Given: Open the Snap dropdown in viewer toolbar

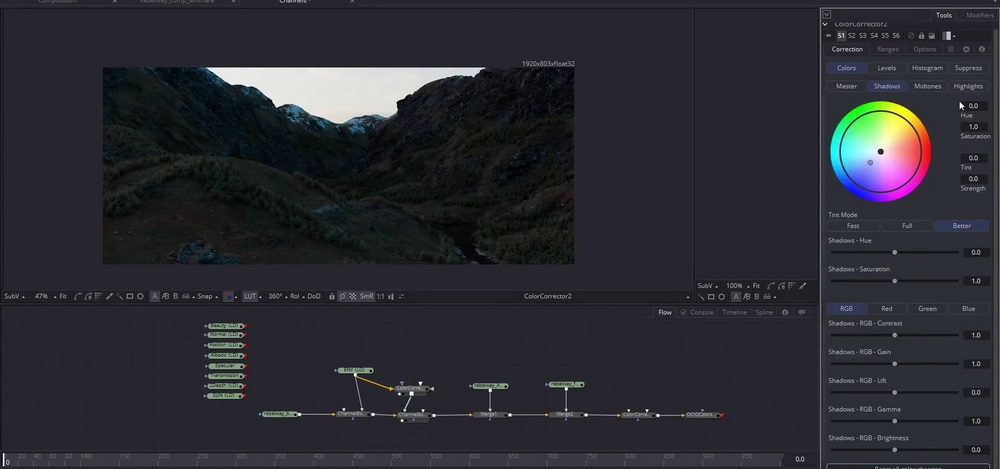Looking at the screenshot, I should (x=205, y=296).
